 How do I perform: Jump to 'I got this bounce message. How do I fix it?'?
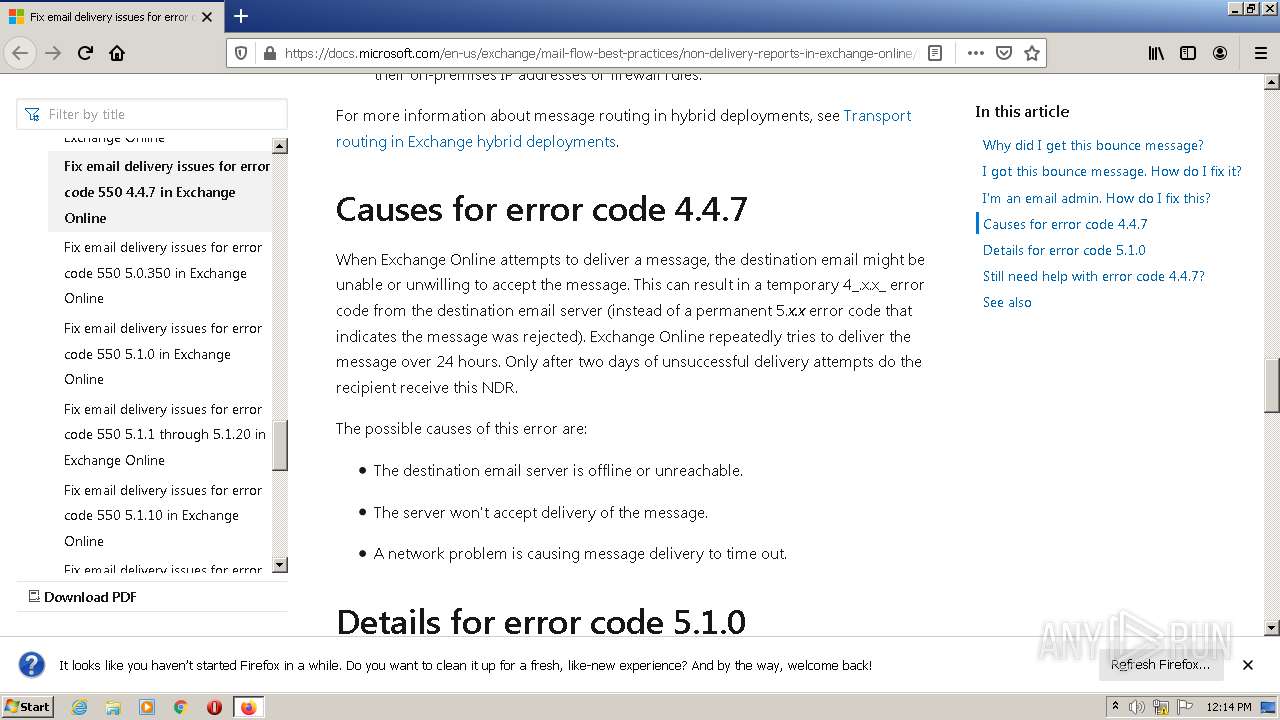[x=1112, y=171]
